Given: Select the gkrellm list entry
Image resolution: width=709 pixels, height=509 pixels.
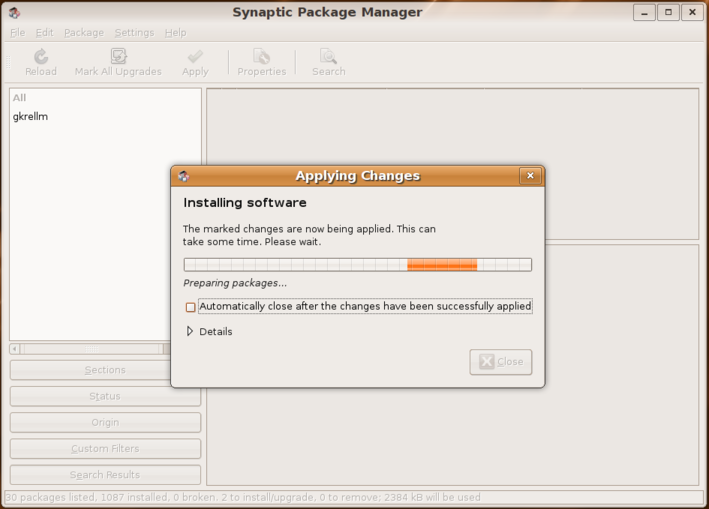Looking at the screenshot, I should 30,116.
